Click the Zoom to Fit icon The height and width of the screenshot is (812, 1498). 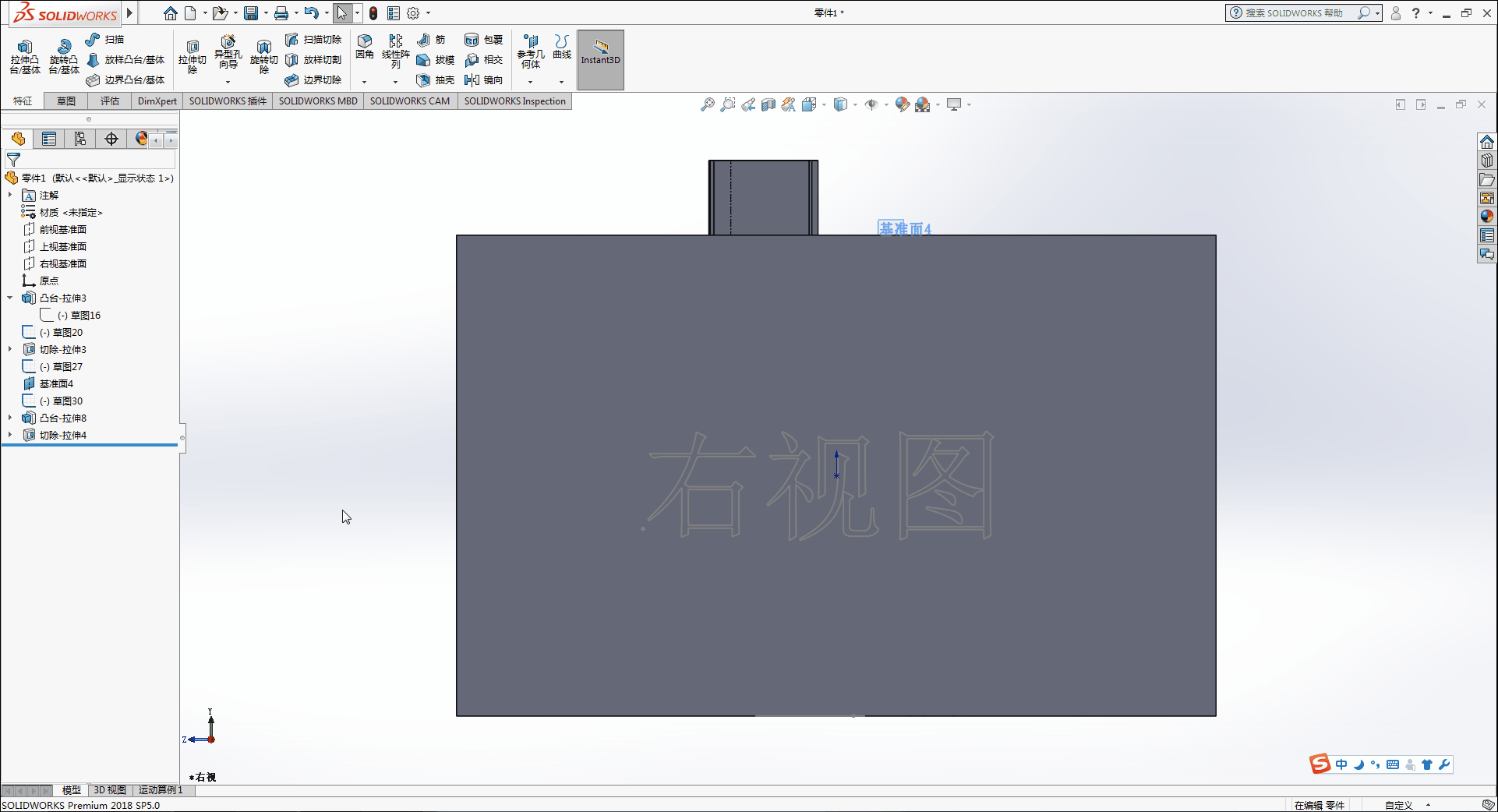click(x=708, y=104)
